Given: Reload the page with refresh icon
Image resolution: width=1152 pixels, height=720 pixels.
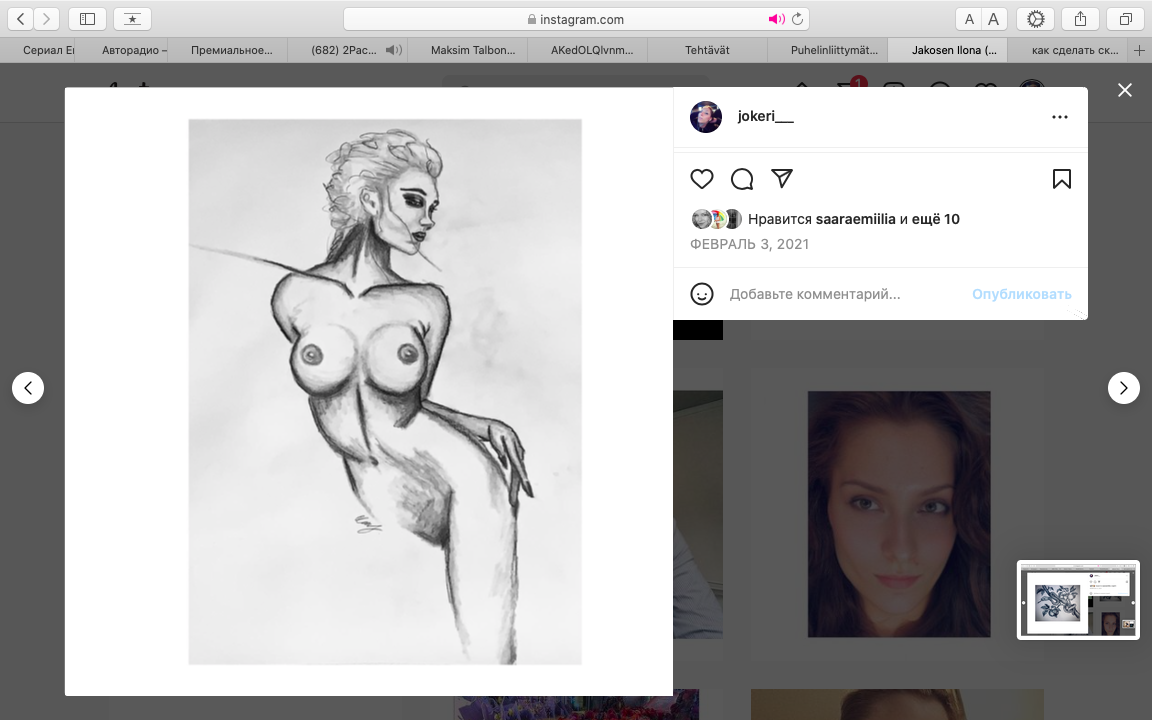Looking at the screenshot, I should 797,19.
